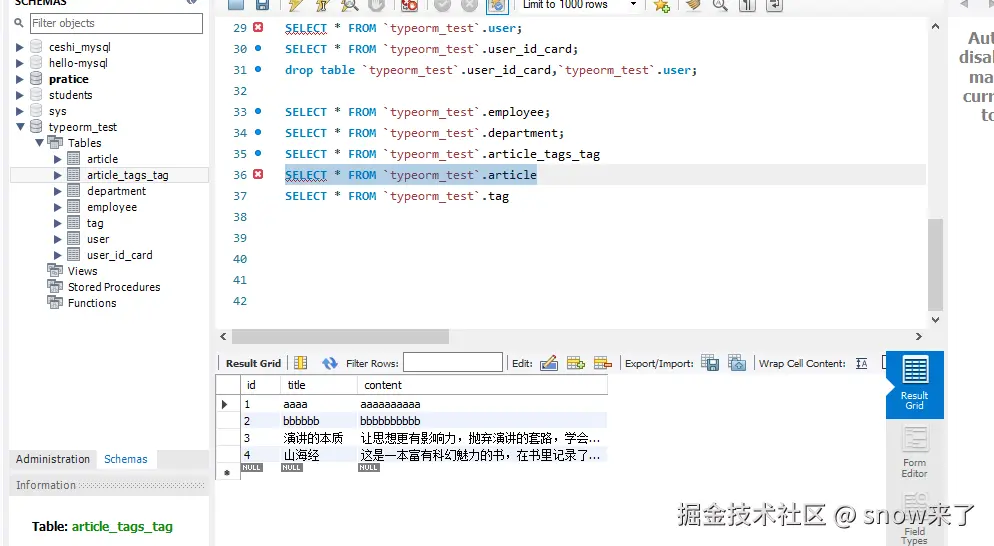Toggle the result grid columns icon
The height and width of the screenshot is (546, 994).
(x=300, y=363)
